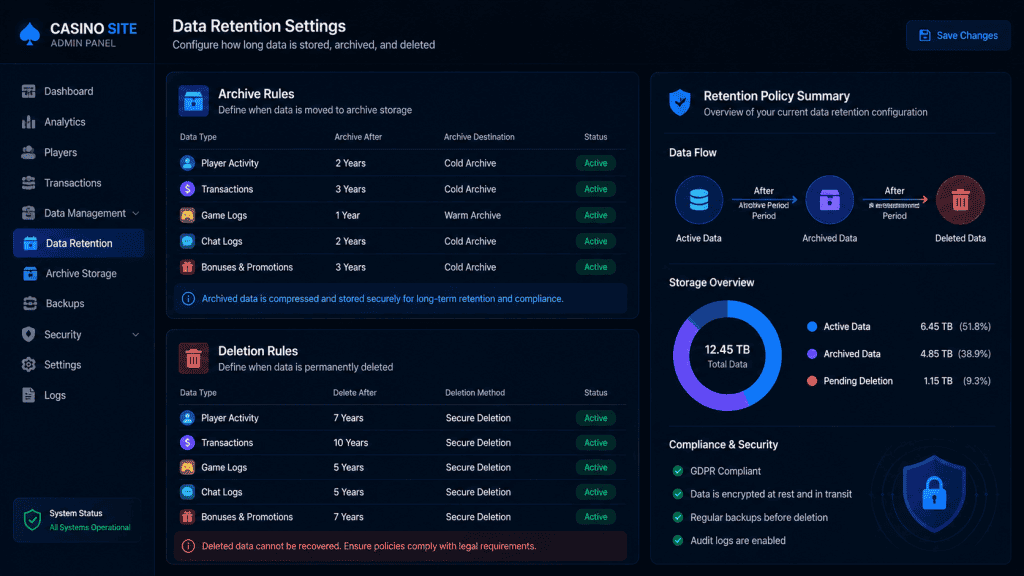1024x576 pixels.
Task: Click the GDPR Compliant check mark
Action: click(x=678, y=471)
